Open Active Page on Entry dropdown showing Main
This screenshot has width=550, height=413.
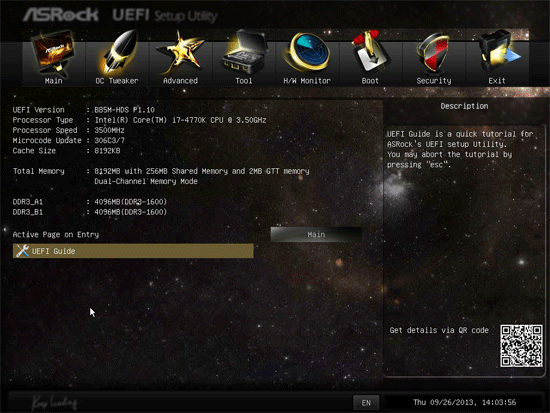click(x=316, y=234)
